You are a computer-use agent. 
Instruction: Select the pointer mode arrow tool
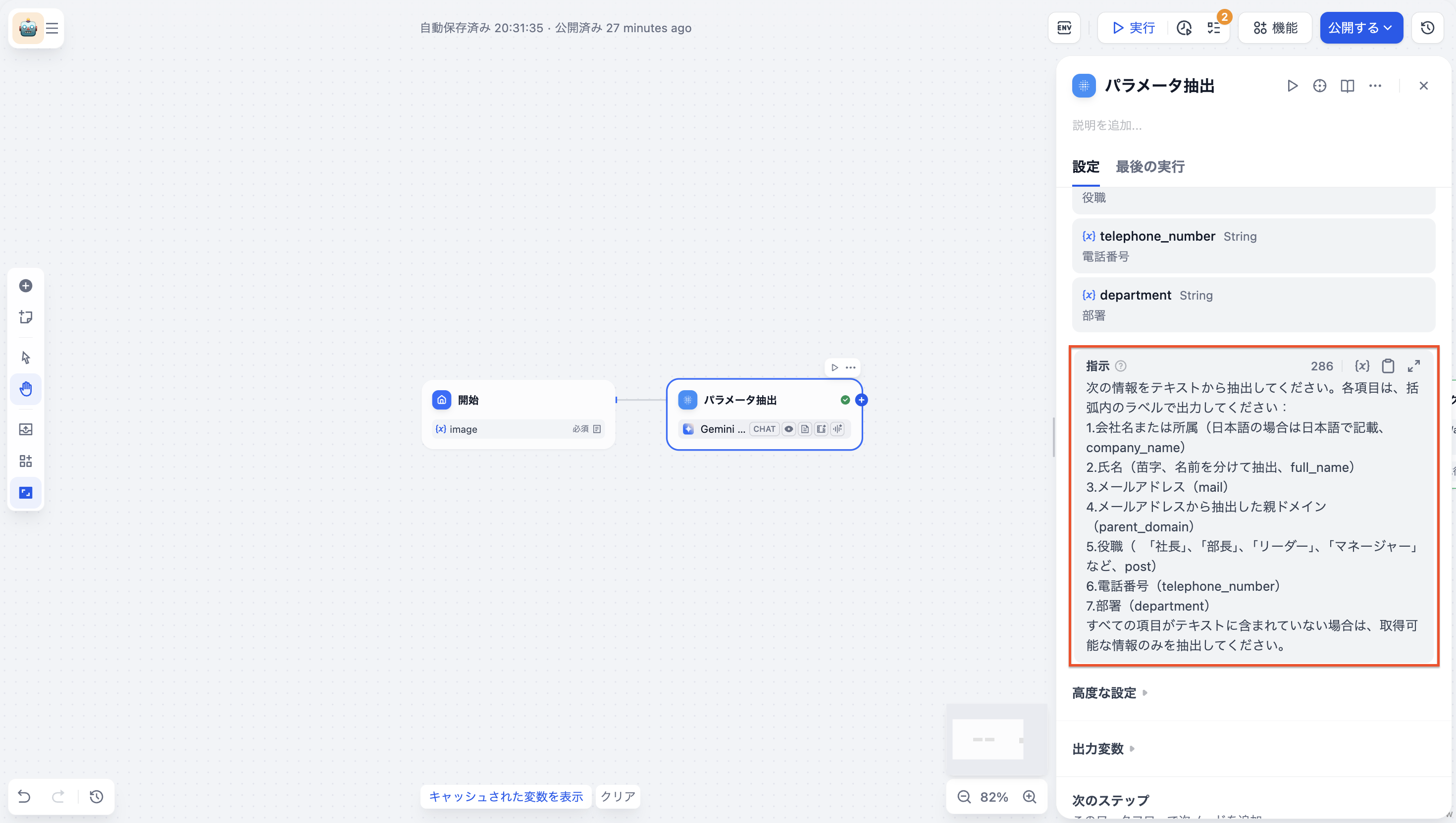point(25,357)
